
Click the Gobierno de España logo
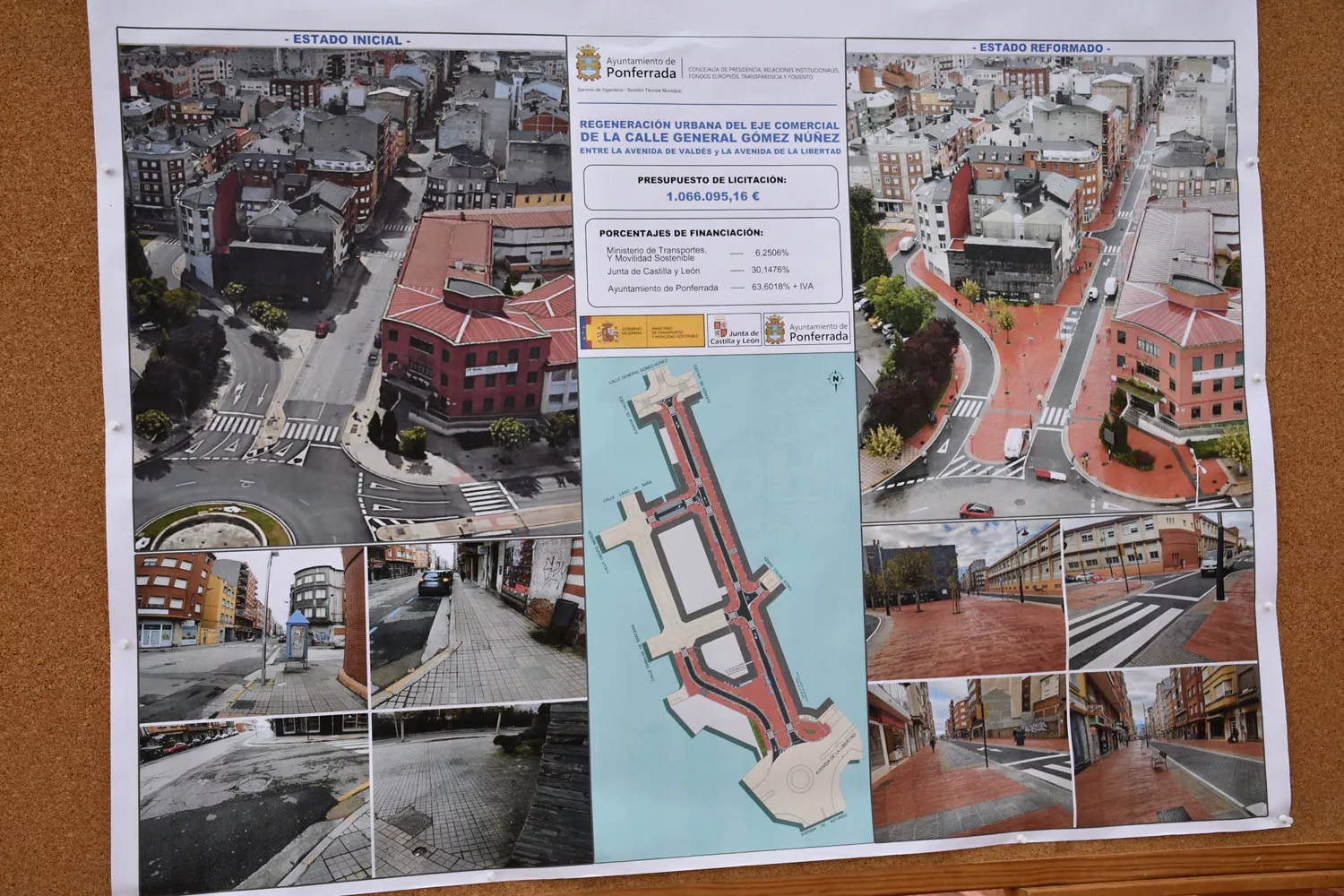pyautogui.click(x=642, y=332)
